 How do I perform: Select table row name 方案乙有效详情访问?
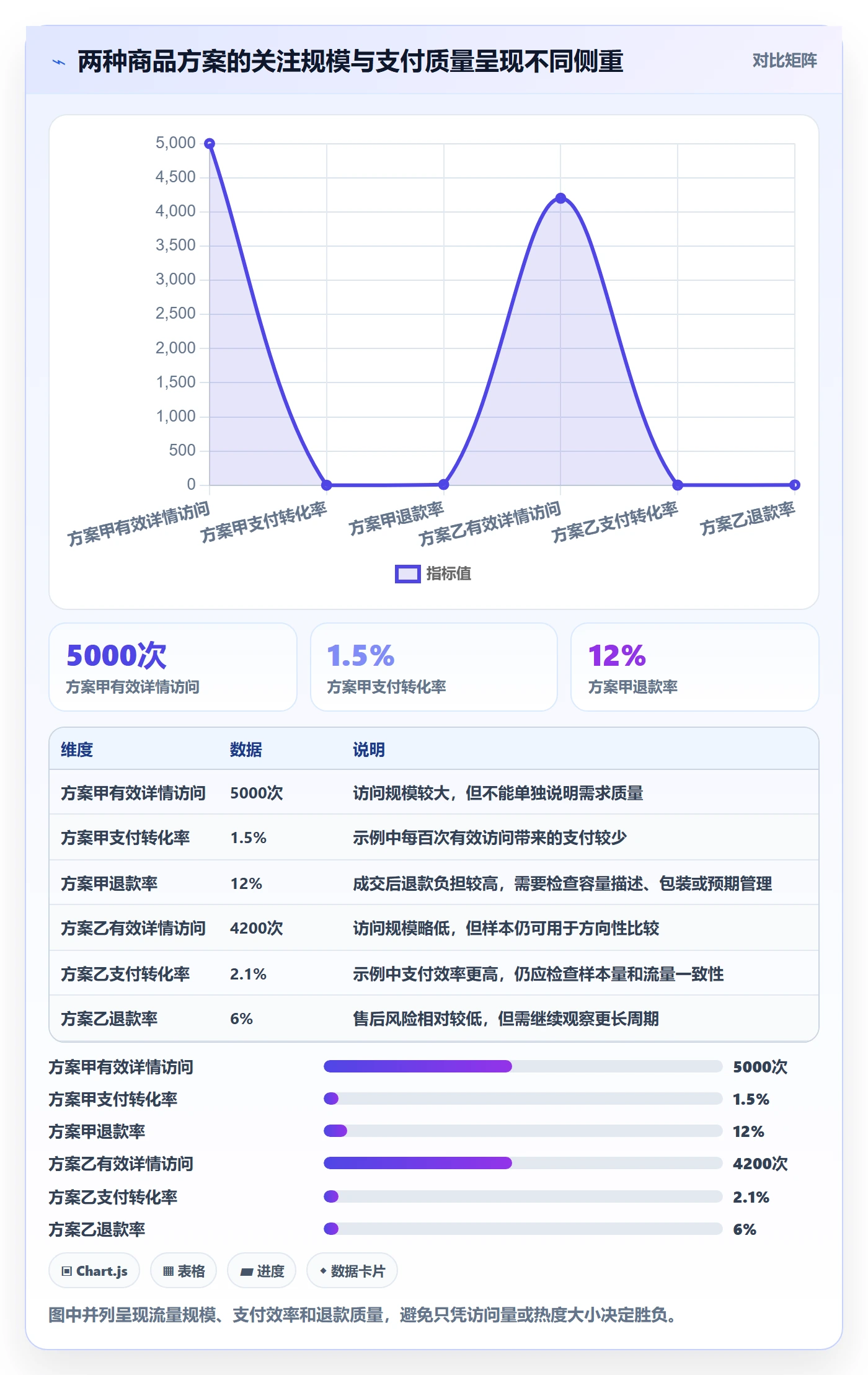(x=133, y=928)
